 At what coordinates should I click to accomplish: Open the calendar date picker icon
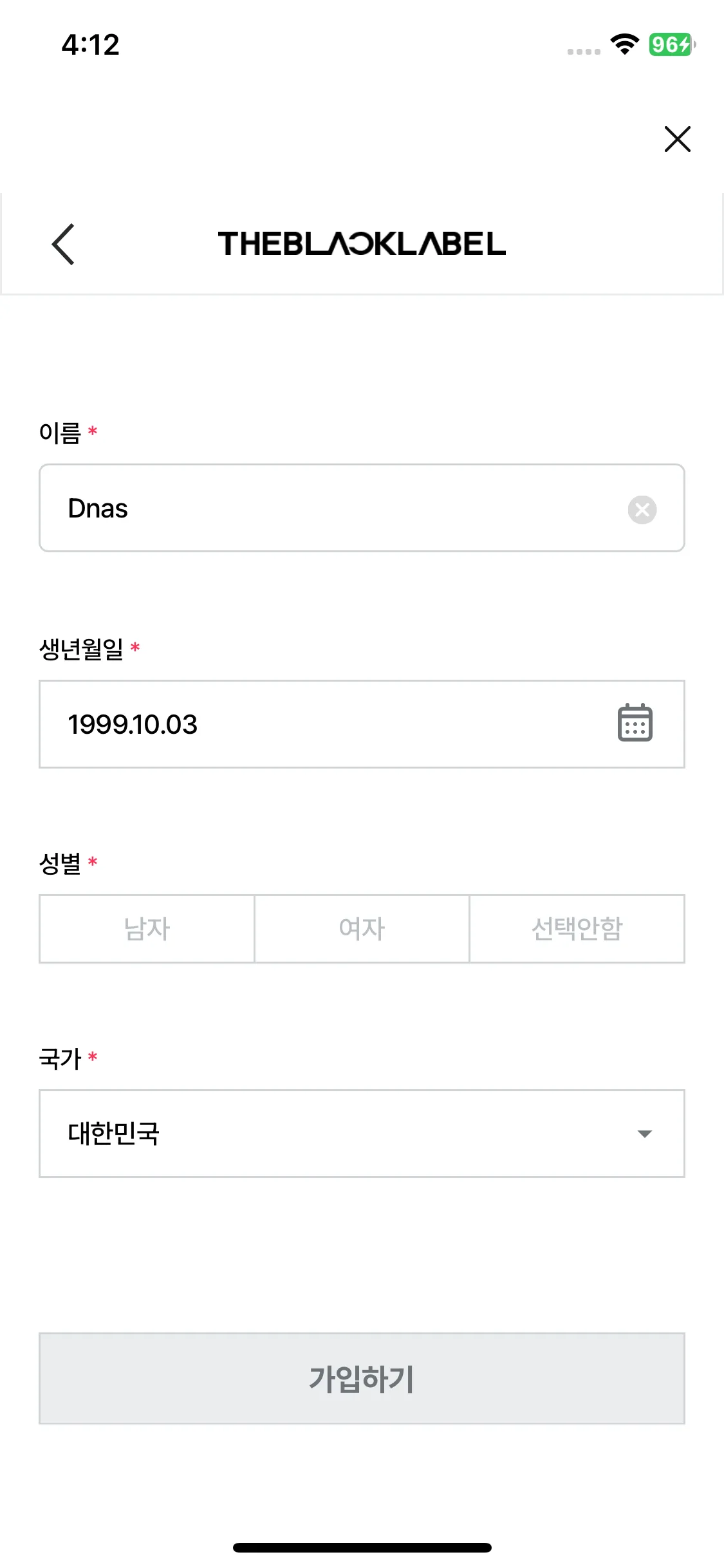[635, 723]
